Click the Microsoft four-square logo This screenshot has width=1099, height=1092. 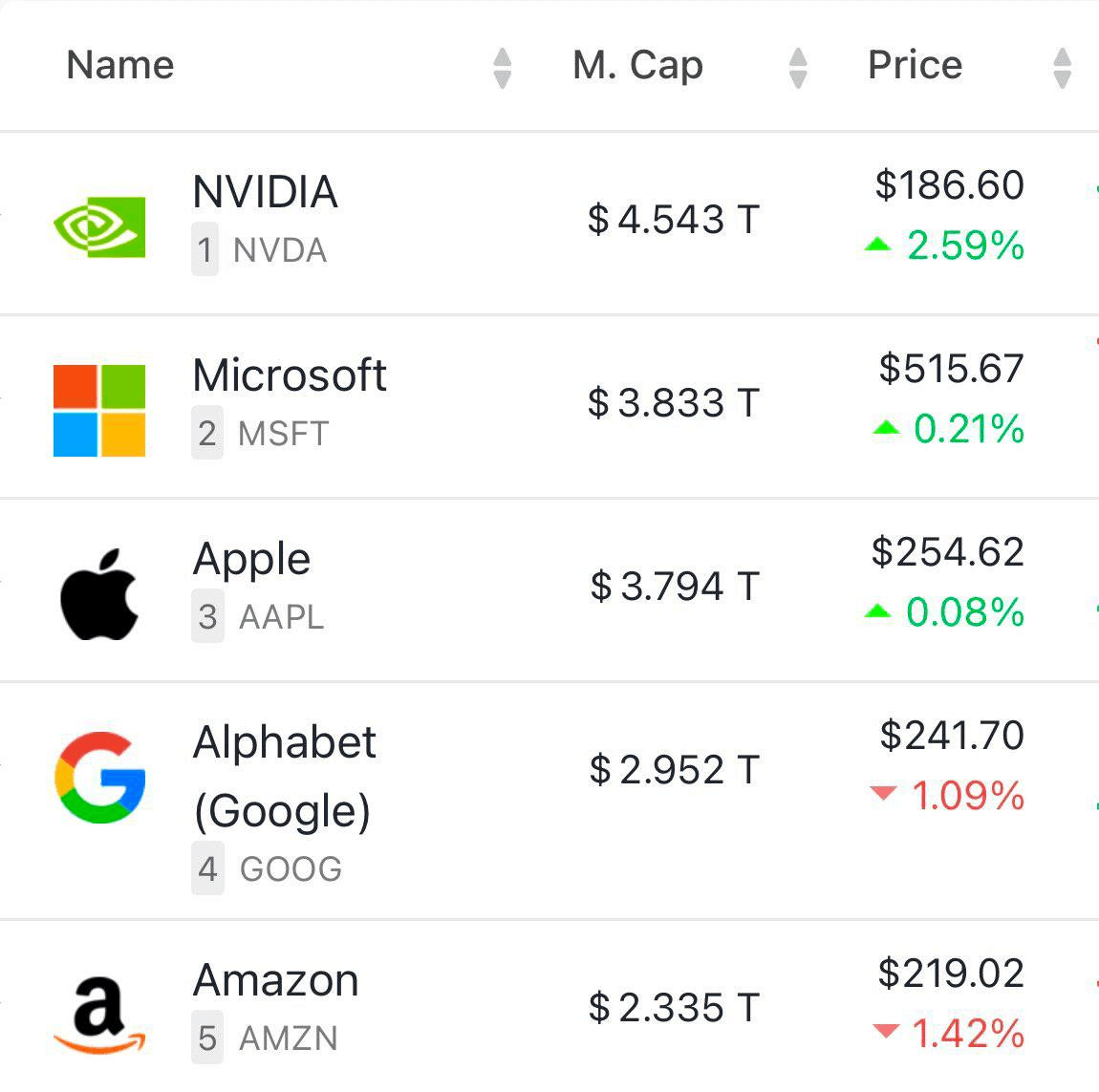[x=99, y=410]
